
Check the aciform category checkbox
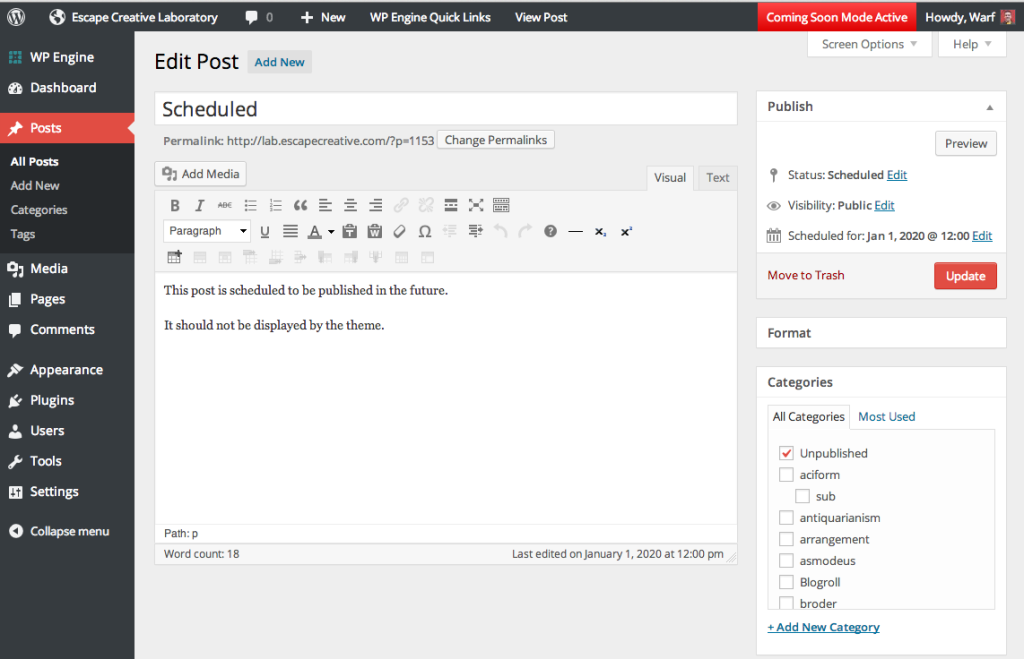pos(786,474)
